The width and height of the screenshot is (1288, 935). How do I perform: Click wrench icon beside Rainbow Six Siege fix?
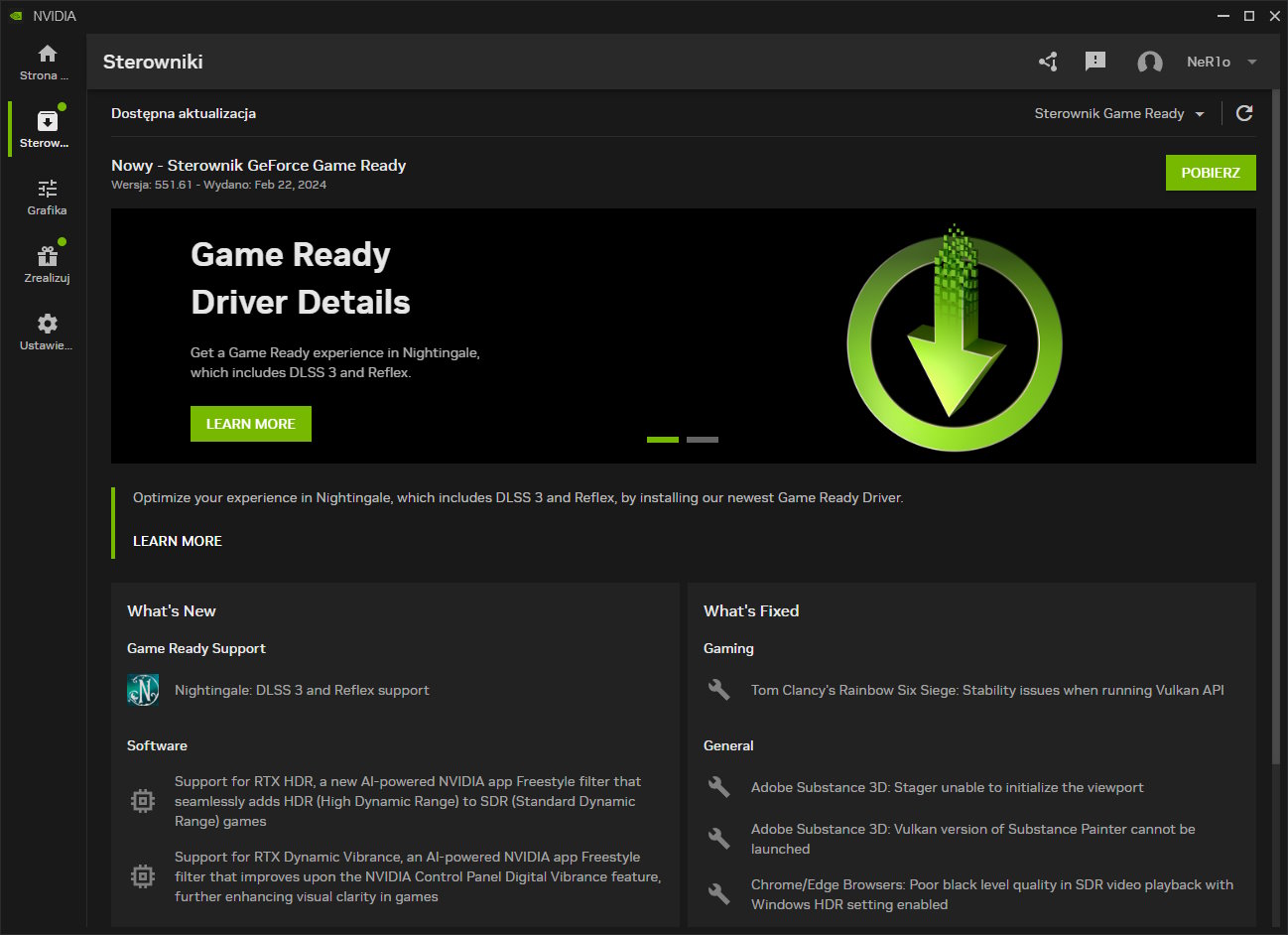coord(719,690)
